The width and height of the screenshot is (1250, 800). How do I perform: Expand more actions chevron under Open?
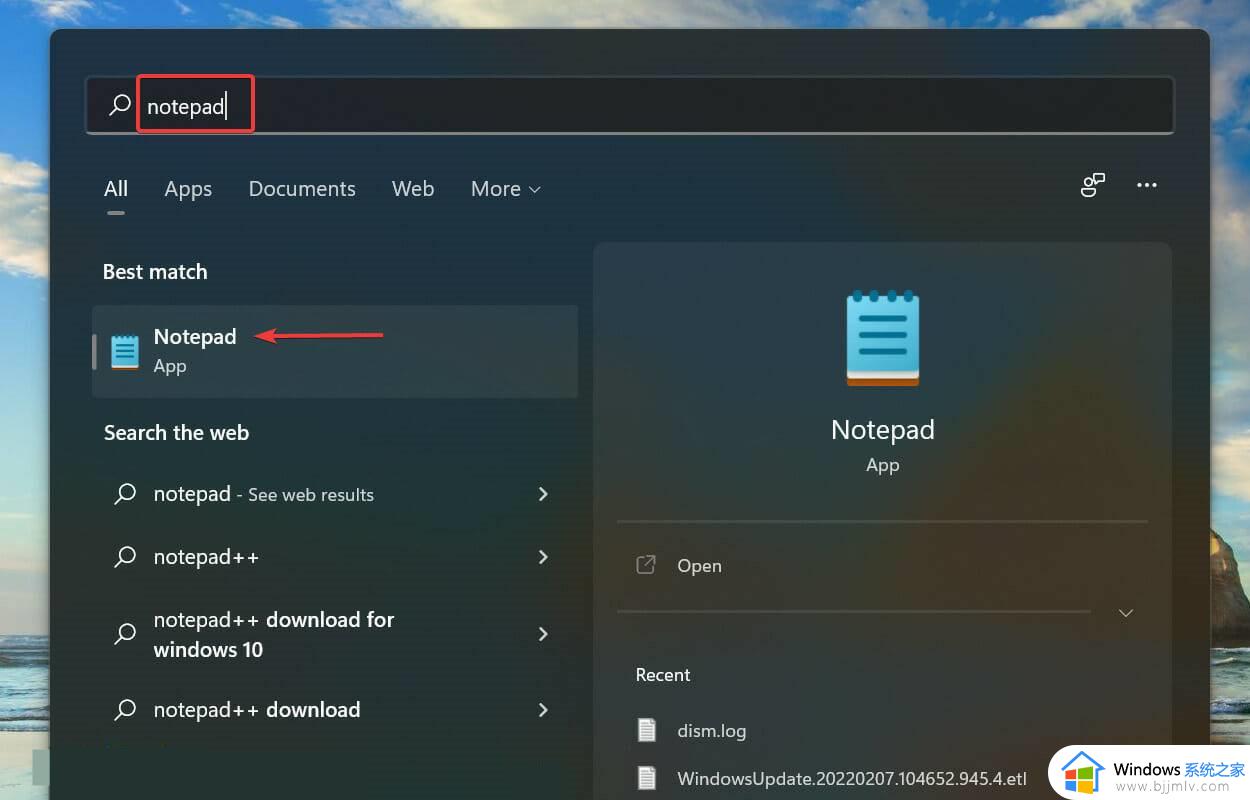pyautogui.click(x=1126, y=613)
